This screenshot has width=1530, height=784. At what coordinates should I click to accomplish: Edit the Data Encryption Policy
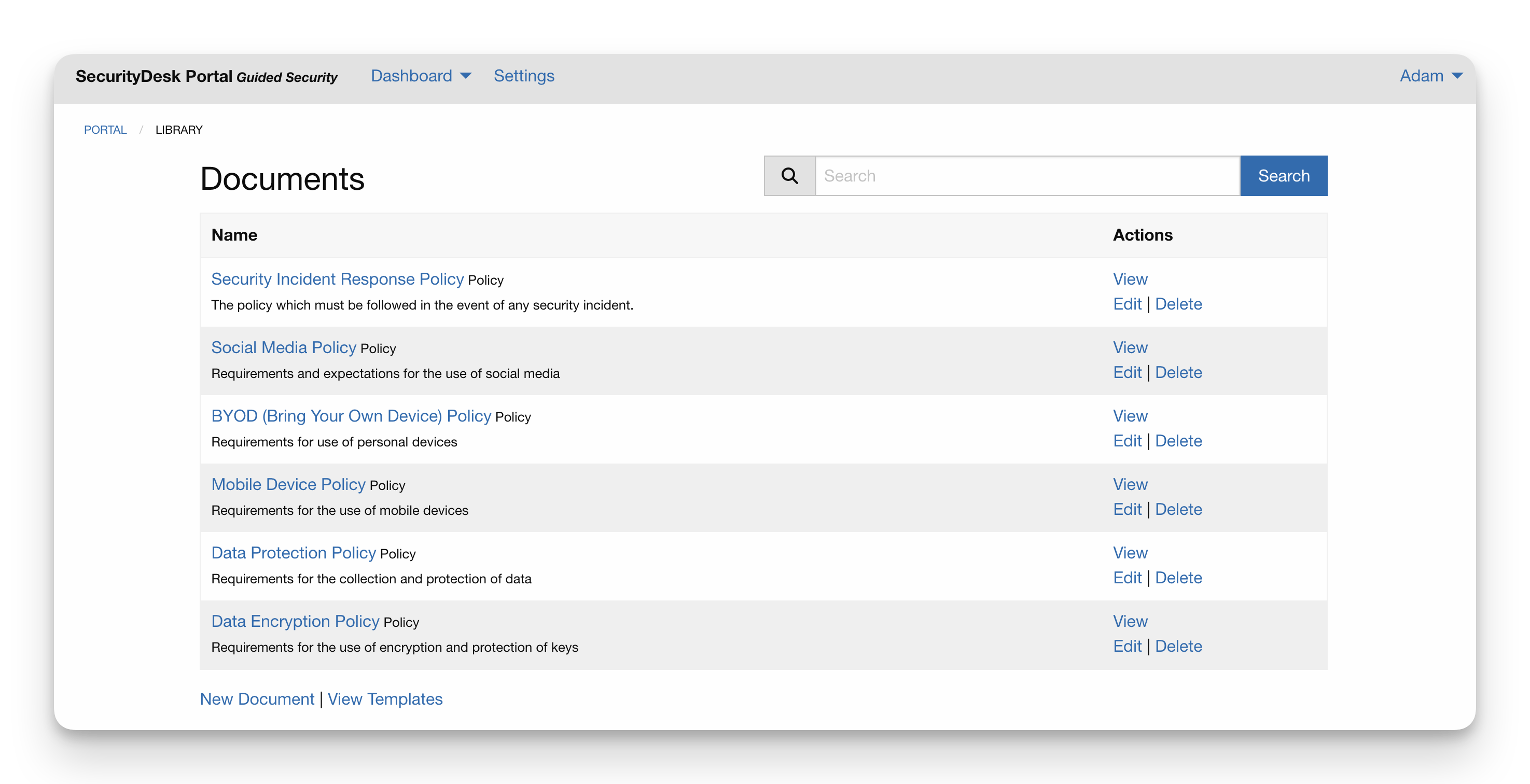(1126, 646)
